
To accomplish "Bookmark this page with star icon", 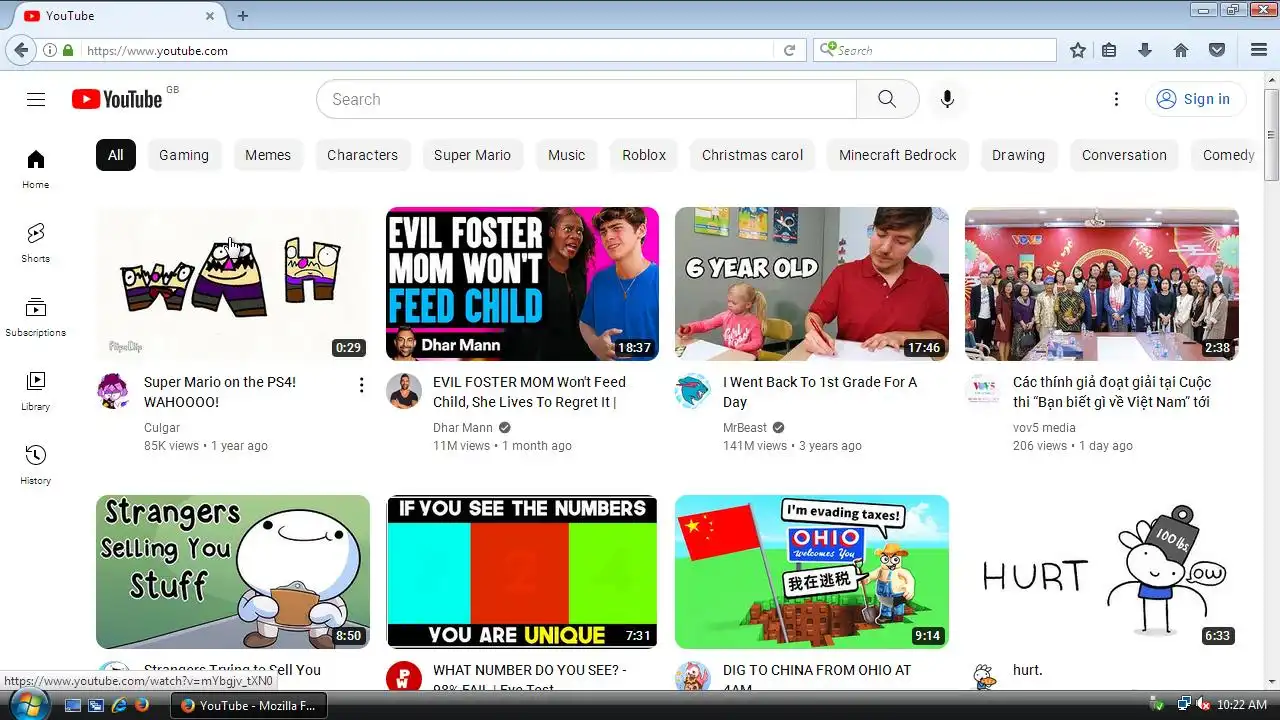I will click(x=1077, y=50).
